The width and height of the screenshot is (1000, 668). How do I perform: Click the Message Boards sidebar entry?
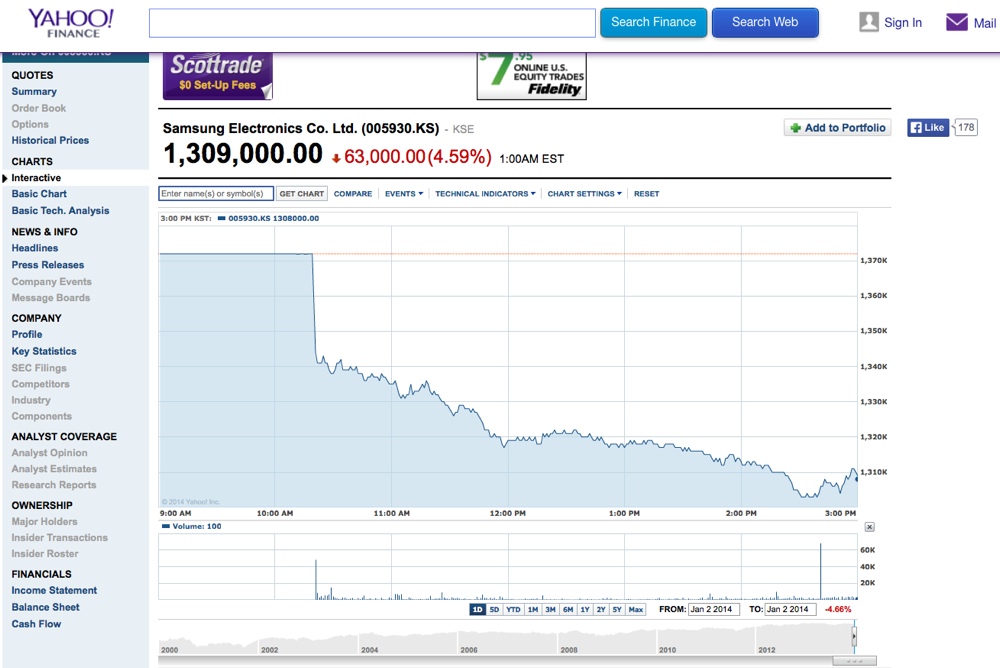[50, 298]
